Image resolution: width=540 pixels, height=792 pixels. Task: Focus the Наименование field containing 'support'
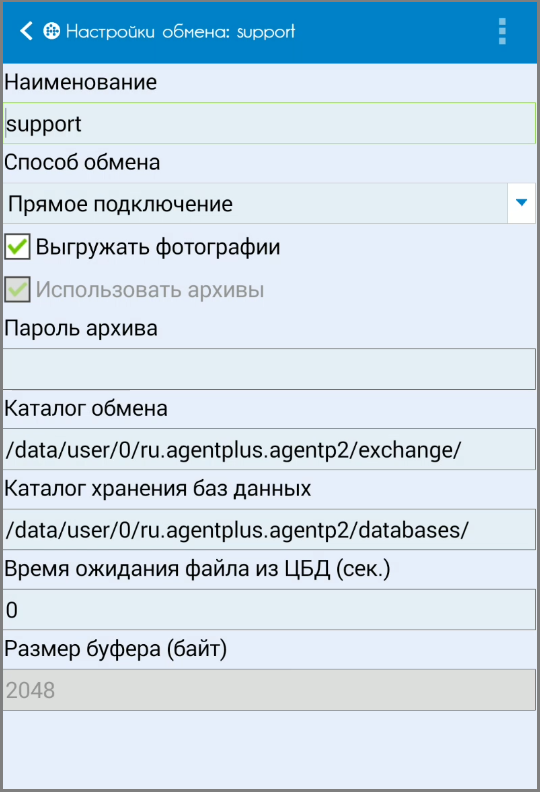point(269,123)
